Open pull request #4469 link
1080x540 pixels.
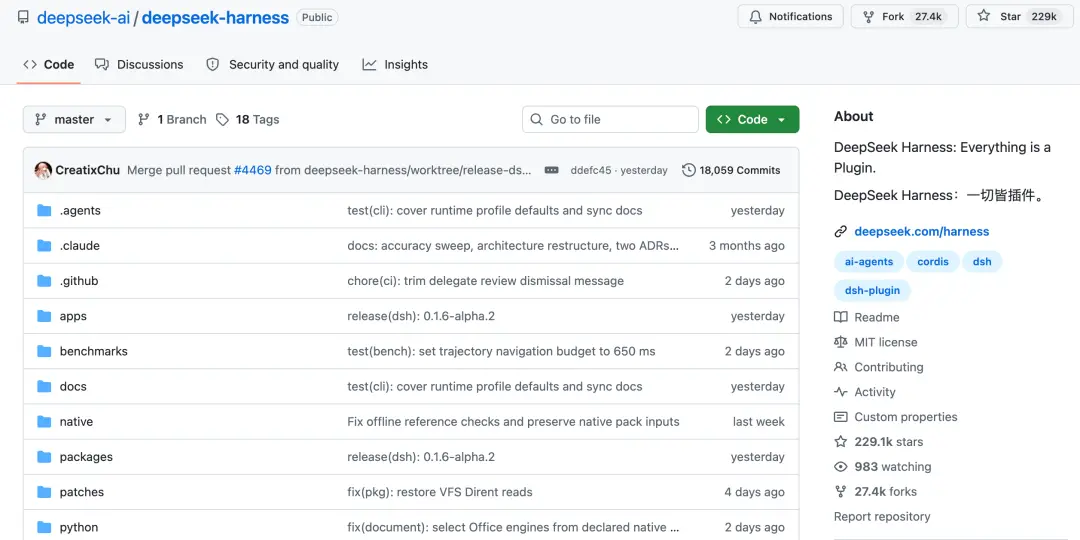pyautogui.click(x=253, y=170)
